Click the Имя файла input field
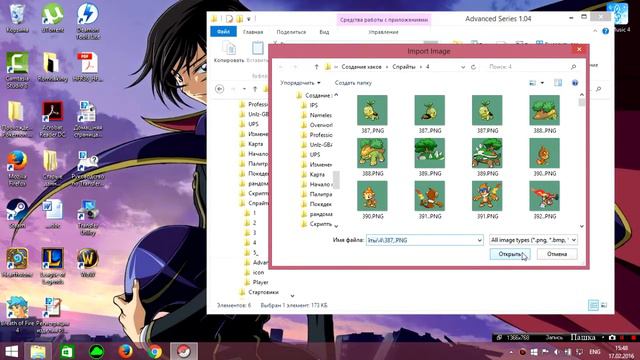 [x=424, y=240]
